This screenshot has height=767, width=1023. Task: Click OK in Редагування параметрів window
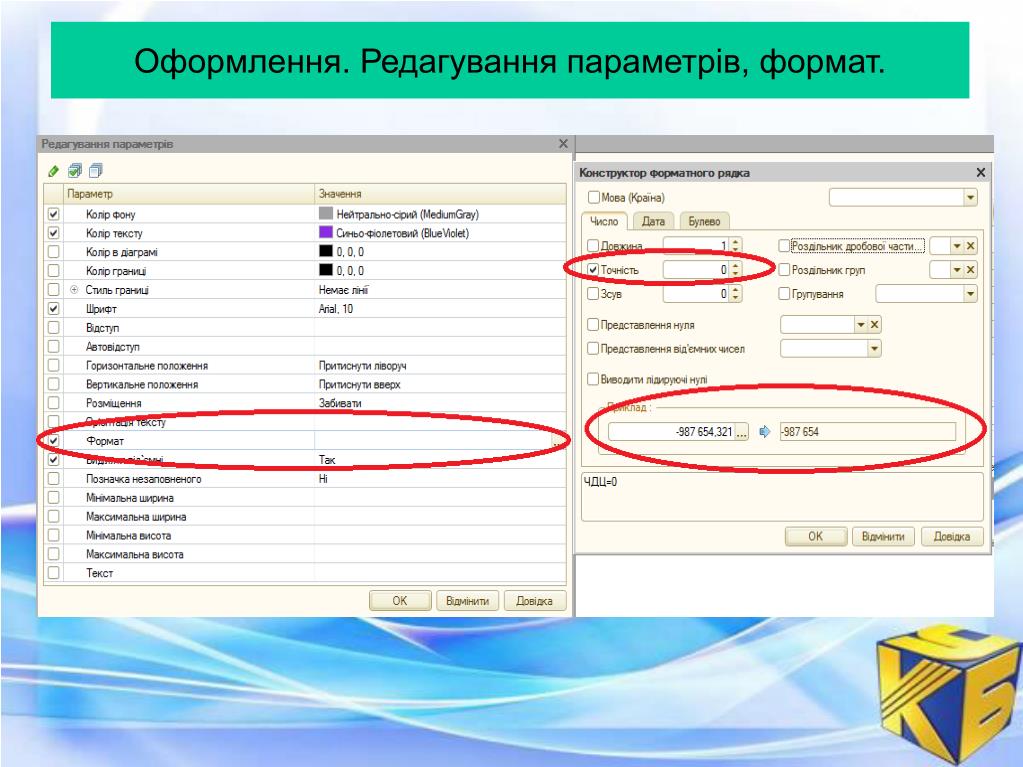pyautogui.click(x=400, y=601)
